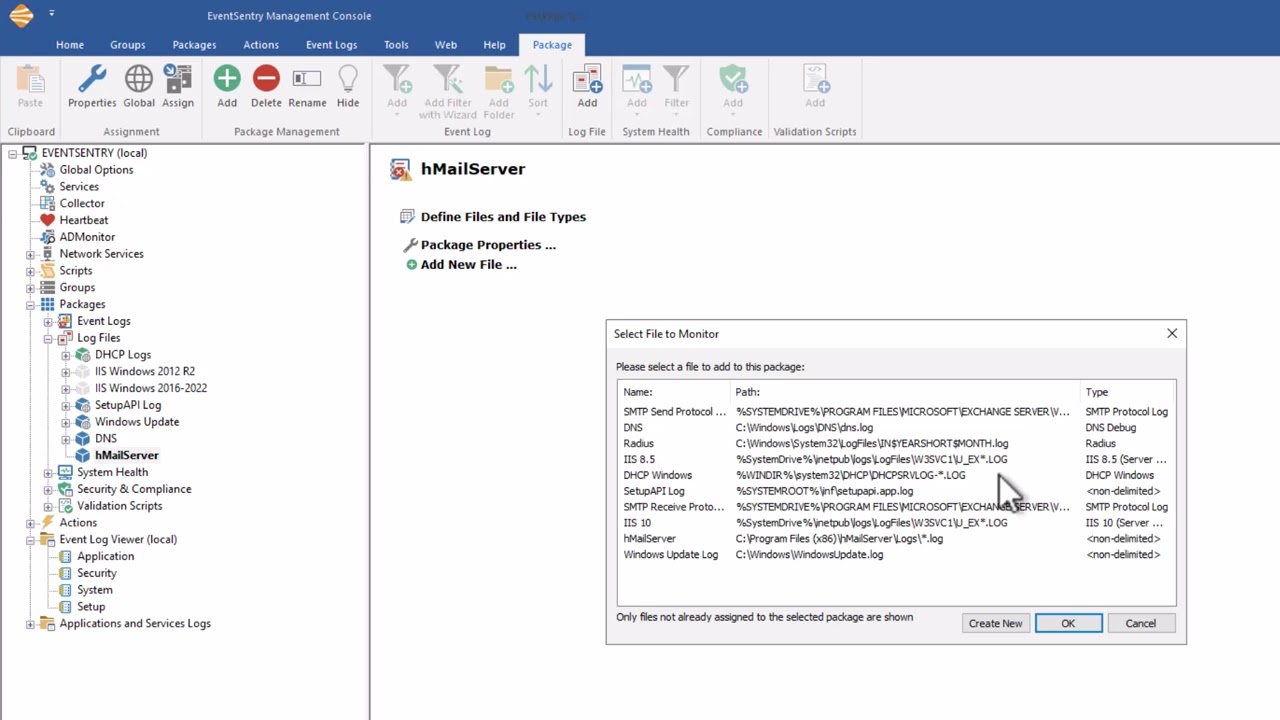Screen dimensions: 1280x720
Task: Click Add New File link
Action: click(468, 265)
